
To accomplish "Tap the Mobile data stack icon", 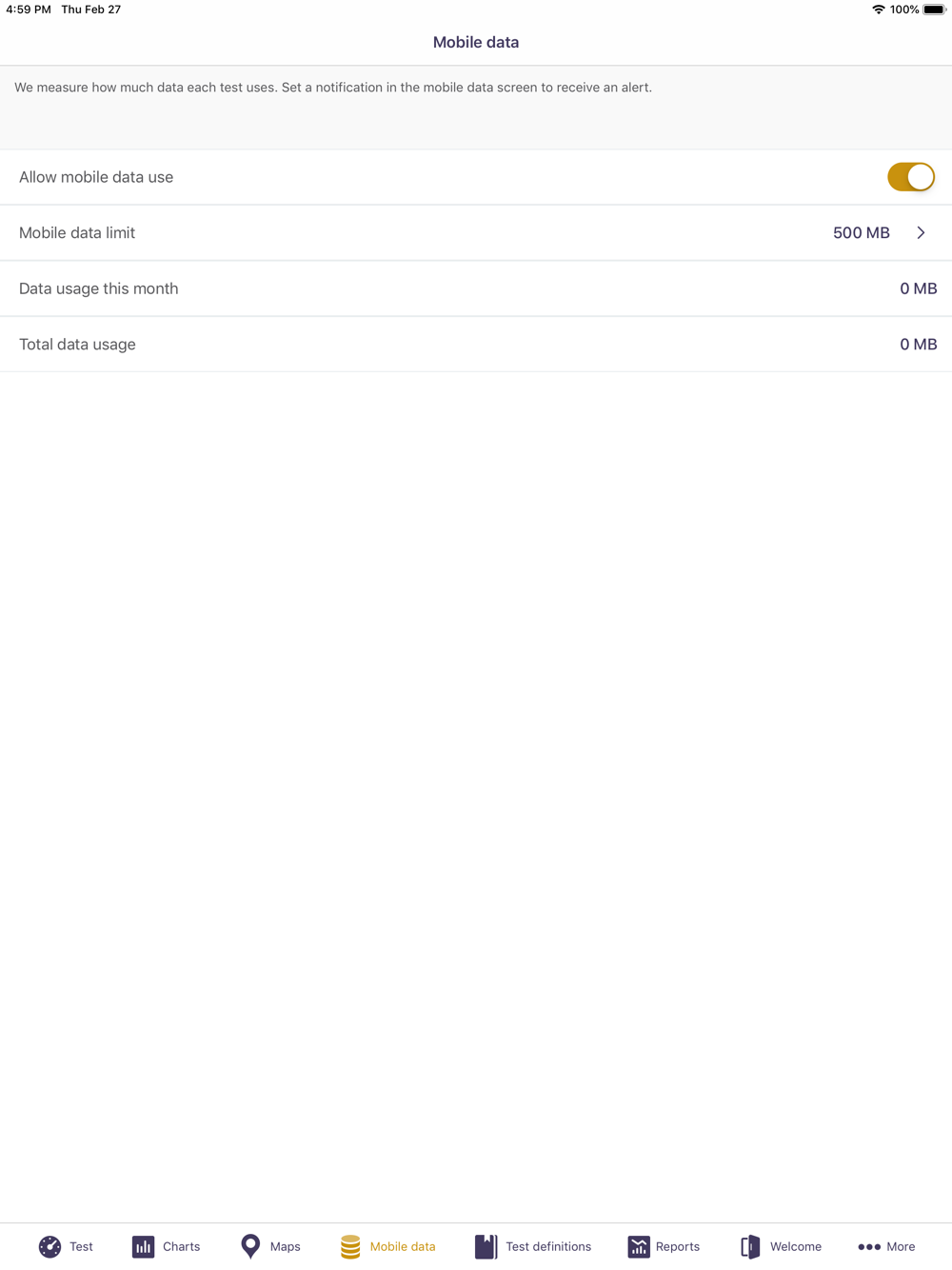I will coord(350,1246).
